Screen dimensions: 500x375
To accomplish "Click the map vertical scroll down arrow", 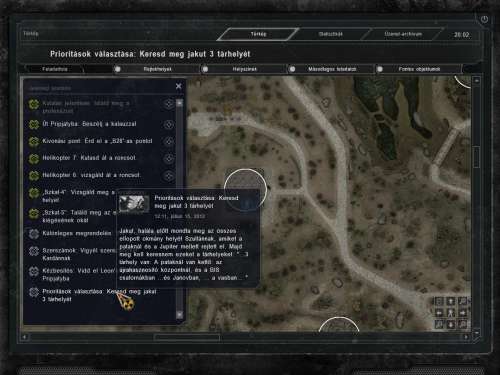I will click(x=477, y=332).
